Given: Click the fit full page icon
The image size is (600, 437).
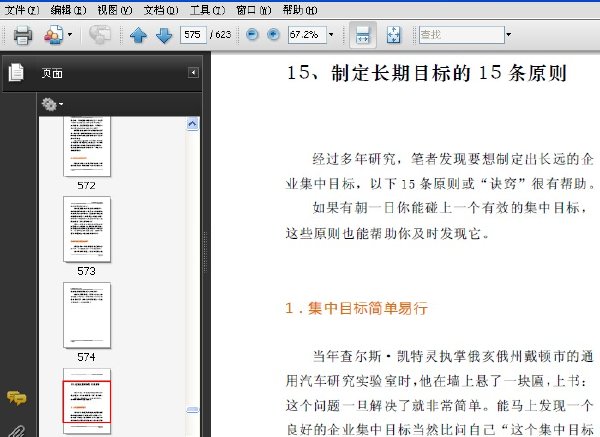Looking at the screenshot, I should click(394, 35).
